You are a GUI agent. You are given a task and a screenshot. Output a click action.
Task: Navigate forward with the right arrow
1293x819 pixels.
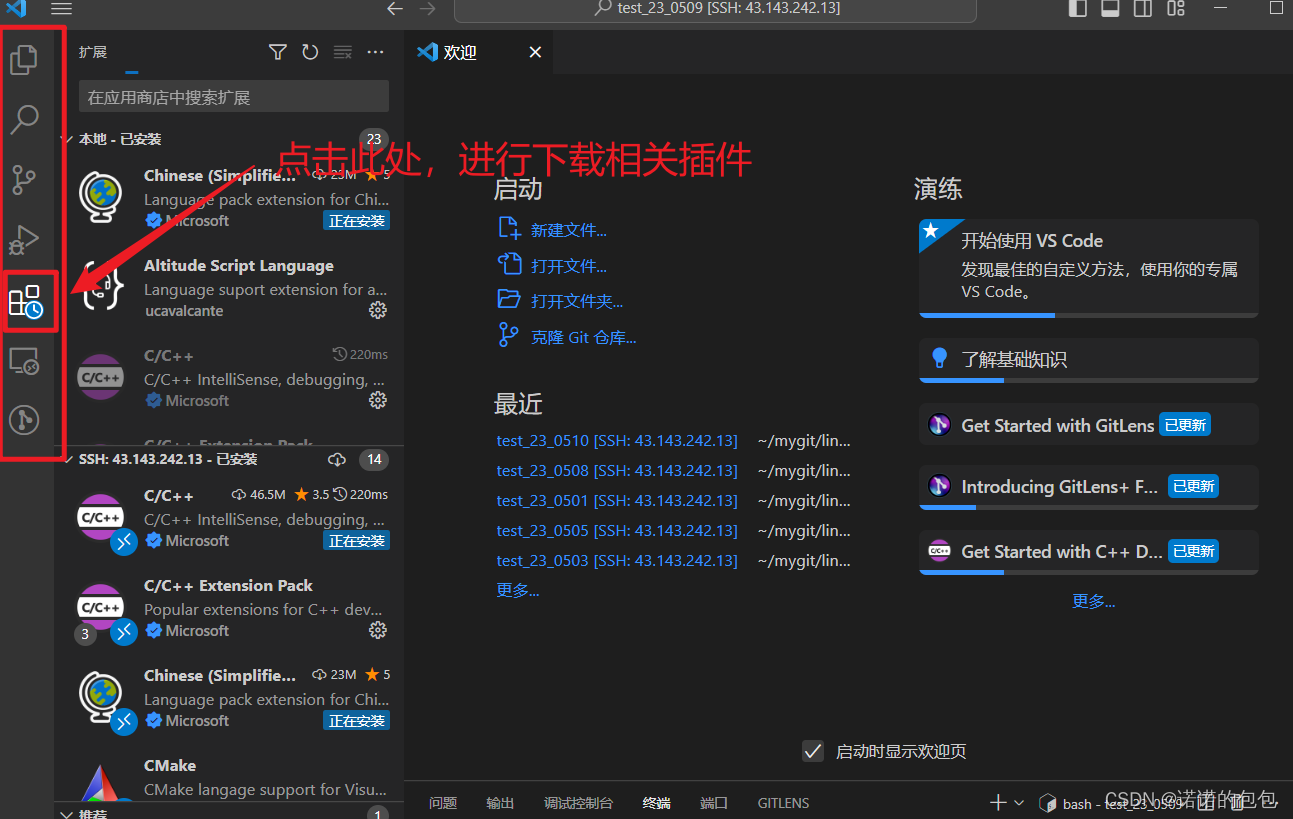pyautogui.click(x=427, y=8)
